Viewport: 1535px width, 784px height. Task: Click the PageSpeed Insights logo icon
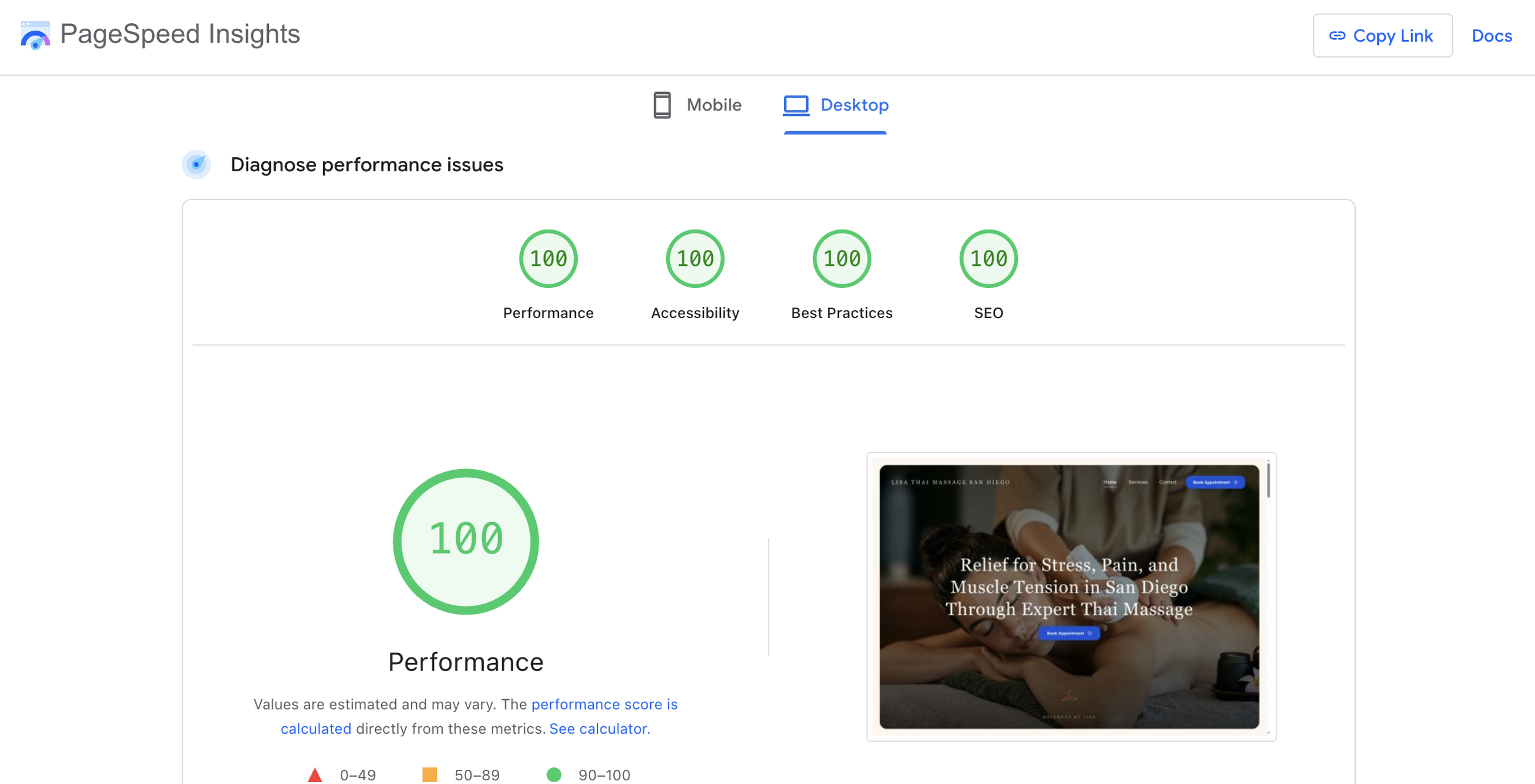click(35, 35)
